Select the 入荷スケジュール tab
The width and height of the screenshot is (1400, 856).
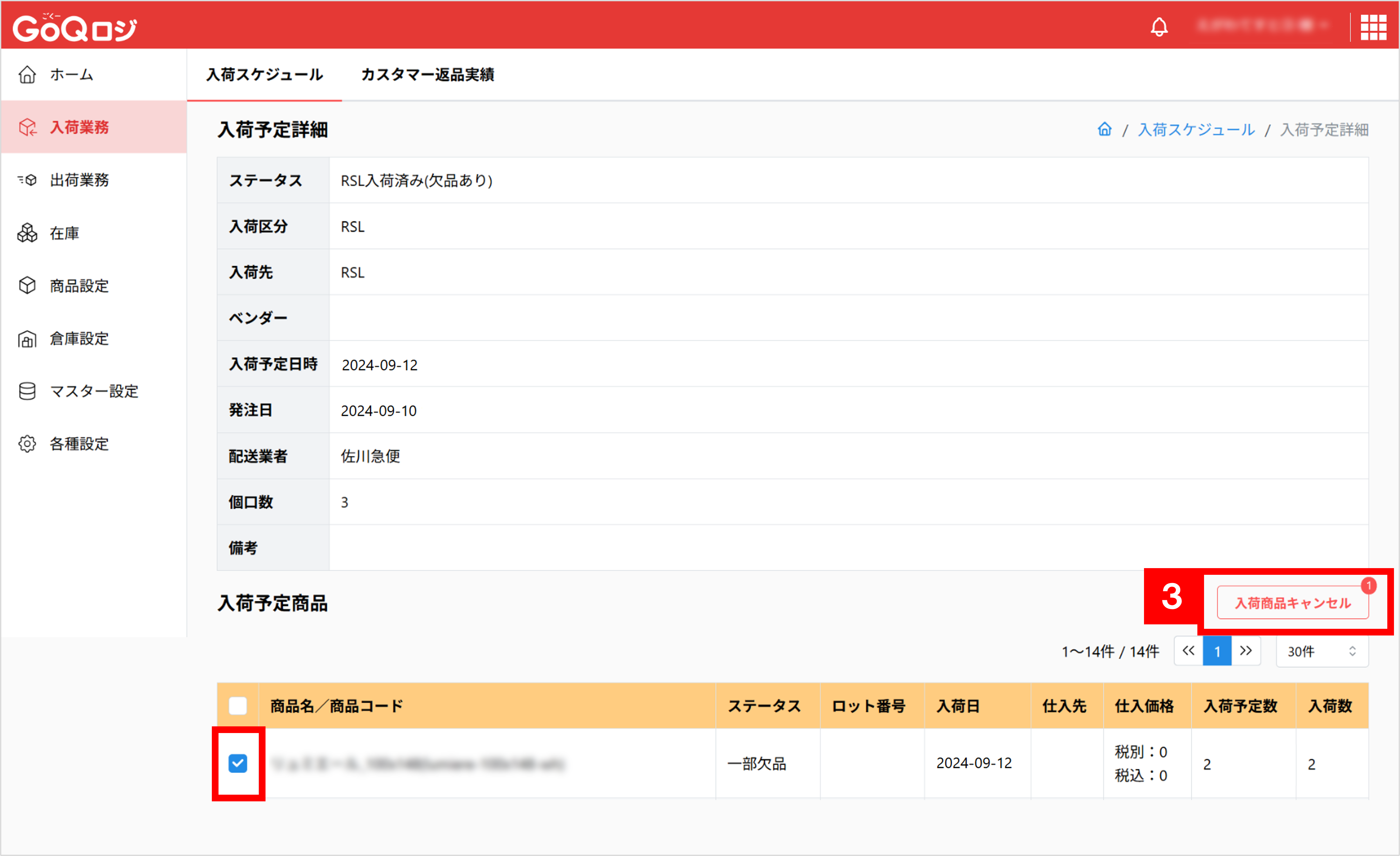(264, 74)
